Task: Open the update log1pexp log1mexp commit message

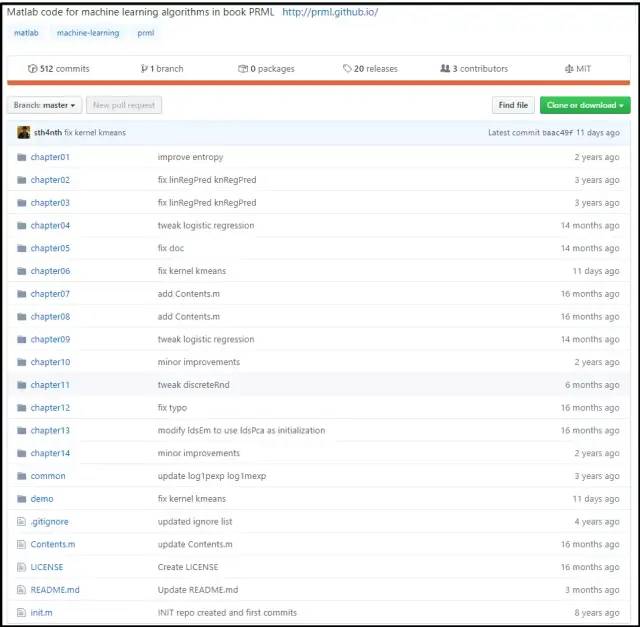Action: point(212,476)
